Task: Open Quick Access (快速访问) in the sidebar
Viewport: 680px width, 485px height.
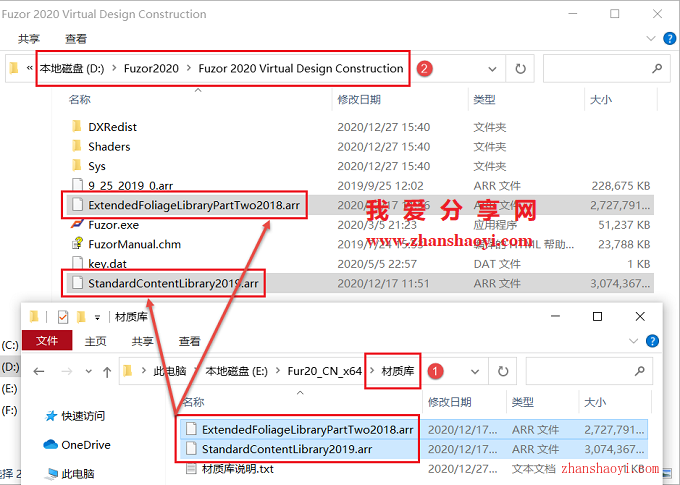Action: click(75, 416)
